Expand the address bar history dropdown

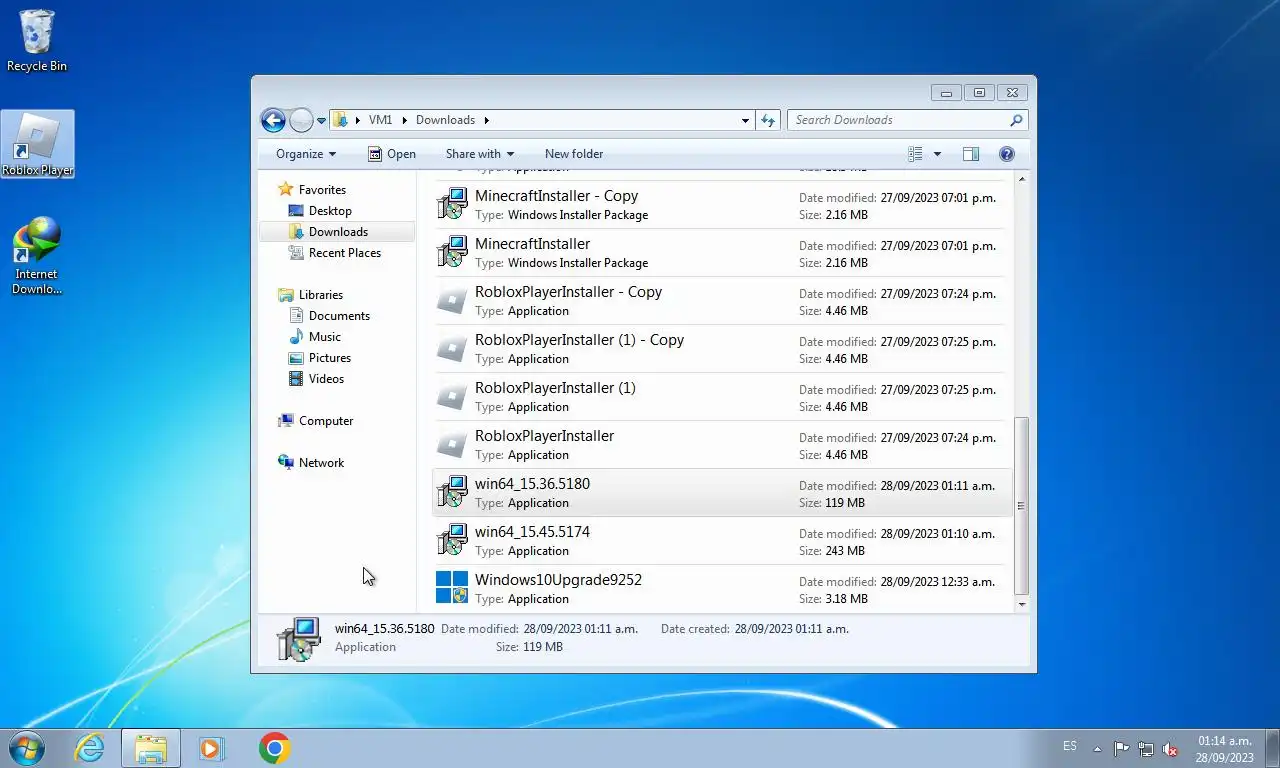point(745,120)
